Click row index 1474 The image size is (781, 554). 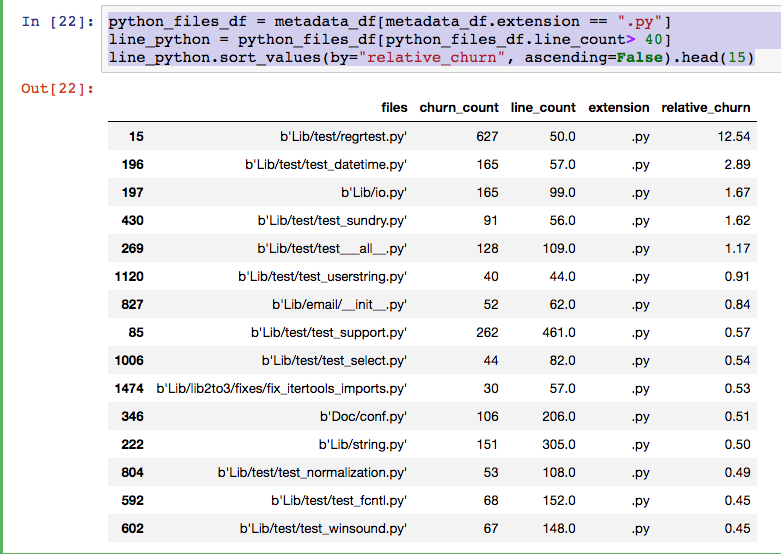tap(129, 388)
